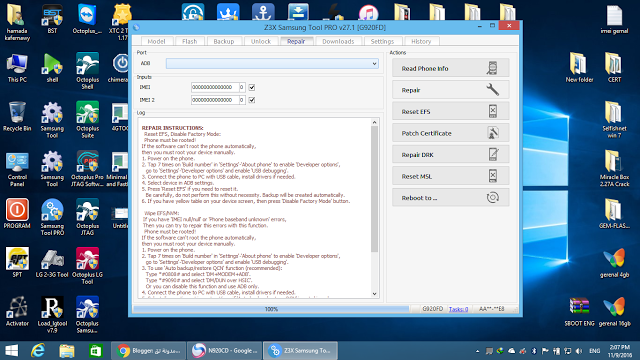Click the Repair wrench action button
Screen dimensions: 640x360
pos(451,90)
